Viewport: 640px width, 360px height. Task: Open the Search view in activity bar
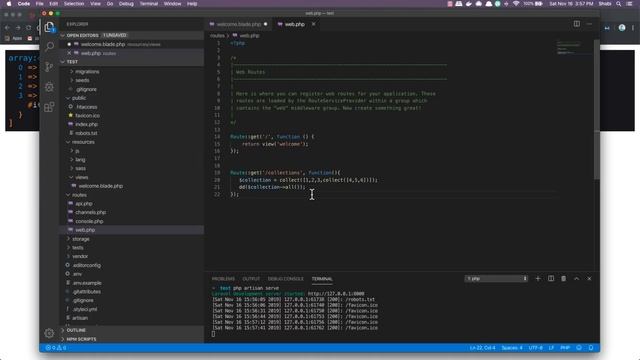click(49, 47)
